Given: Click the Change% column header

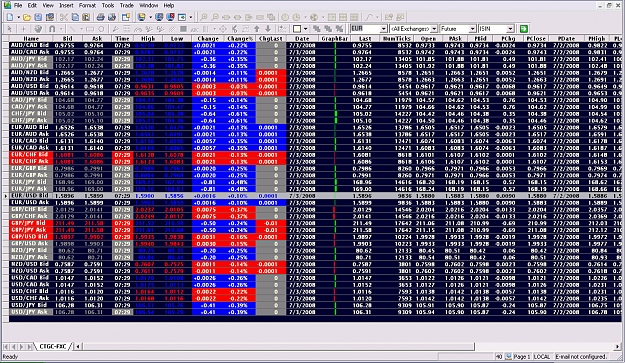Looking at the screenshot, I should click(240, 39).
